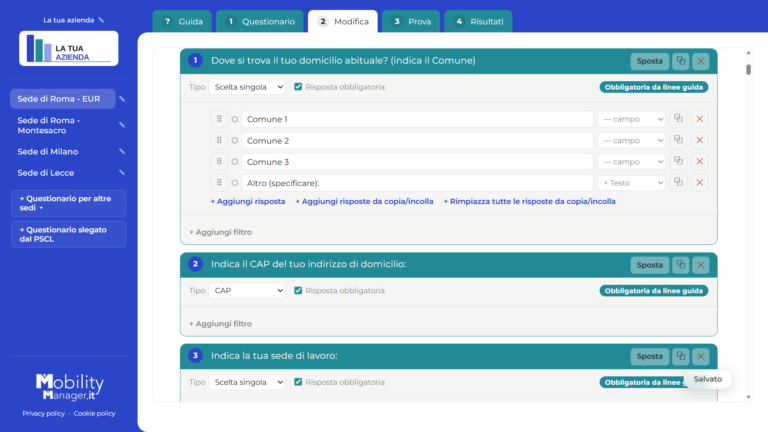768x432 pixels.
Task: Select the radio button next to Comune 1
Action: click(x=235, y=119)
